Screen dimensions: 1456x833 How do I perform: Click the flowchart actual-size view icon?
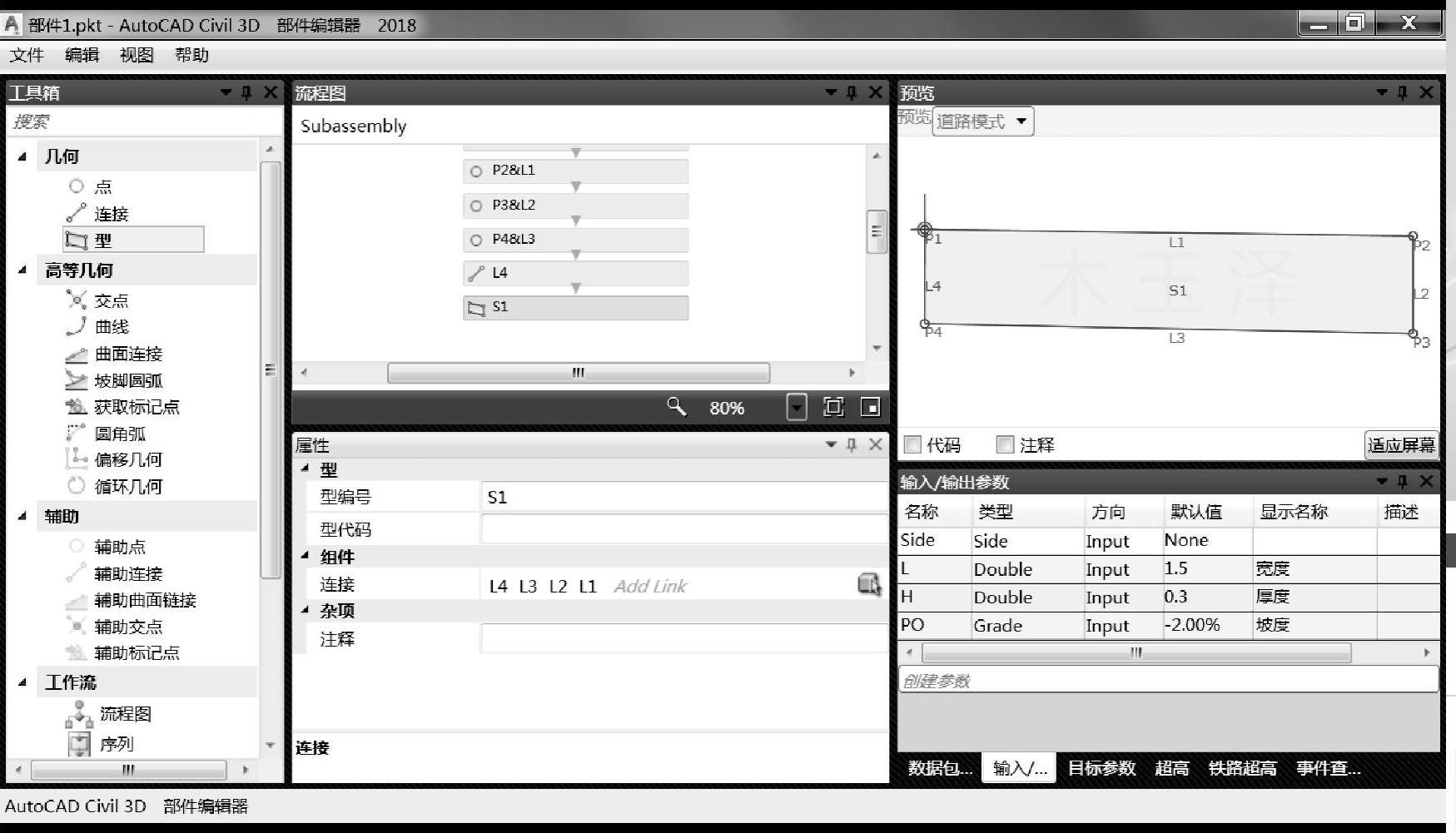pos(870,406)
